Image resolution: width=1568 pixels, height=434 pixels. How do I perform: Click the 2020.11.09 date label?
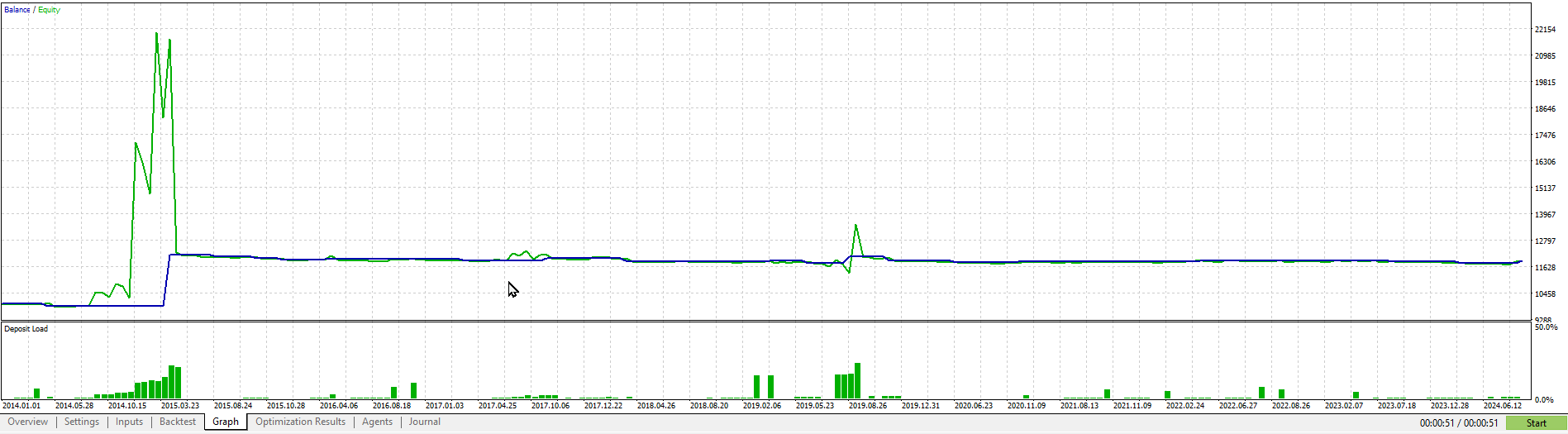[x=1027, y=406]
